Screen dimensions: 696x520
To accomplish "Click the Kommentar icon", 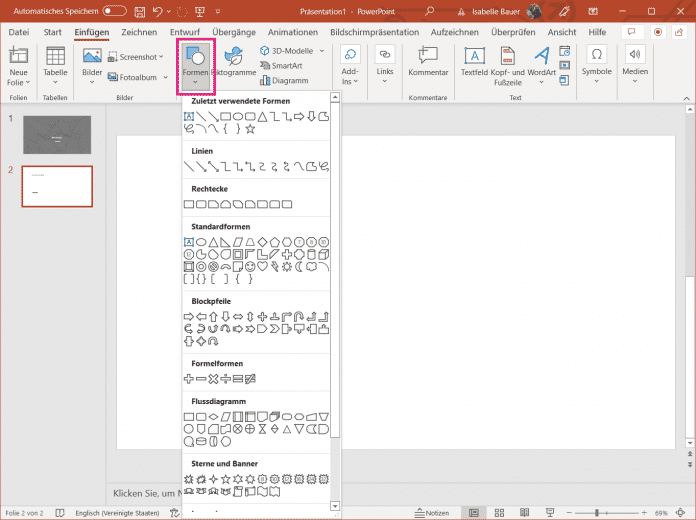I will 428,62.
